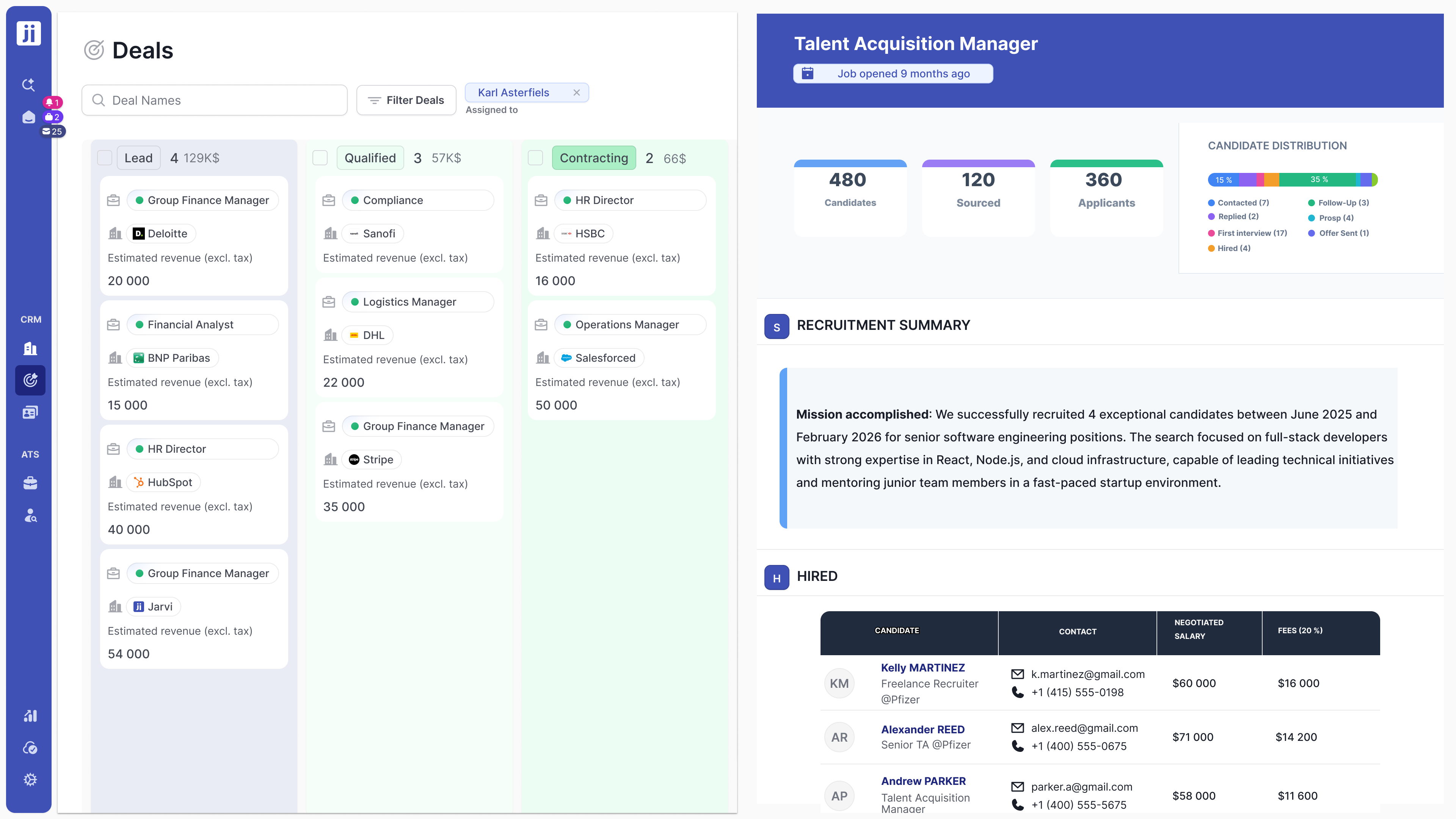Open the AI search sparkle icon
This screenshot has height=819, width=1456.
pos(29,85)
